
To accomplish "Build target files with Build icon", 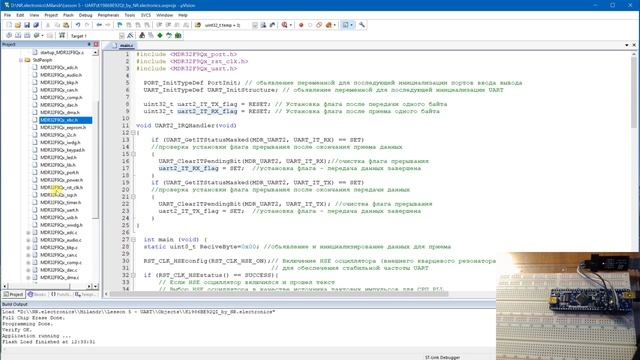I will [18, 36].
